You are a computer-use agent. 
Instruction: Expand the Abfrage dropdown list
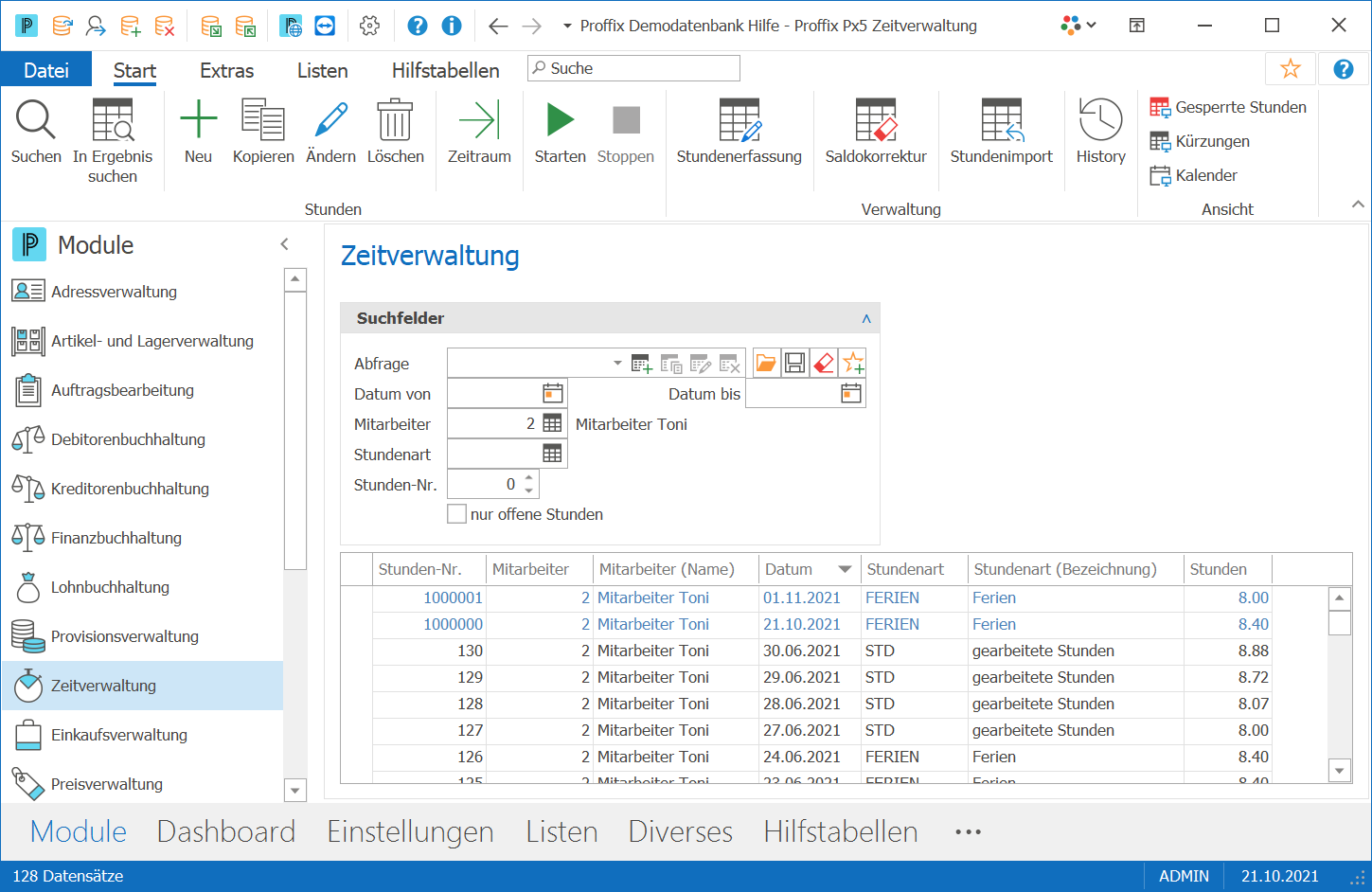point(617,363)
